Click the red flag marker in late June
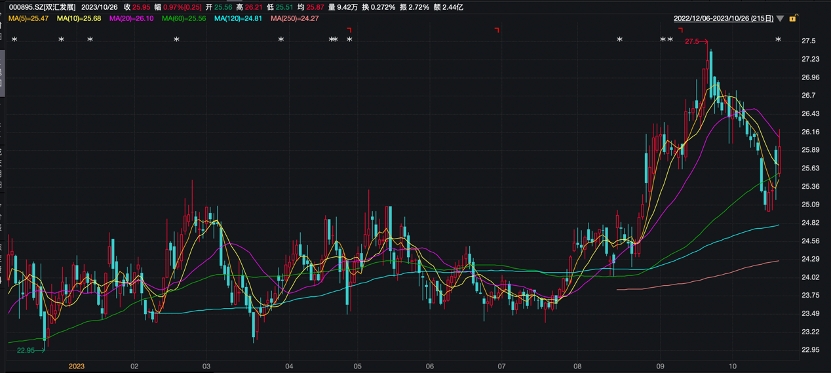Image resolution: width=832 pixels, height=374 pixels. pyautogui.click(x=497, y=30)
